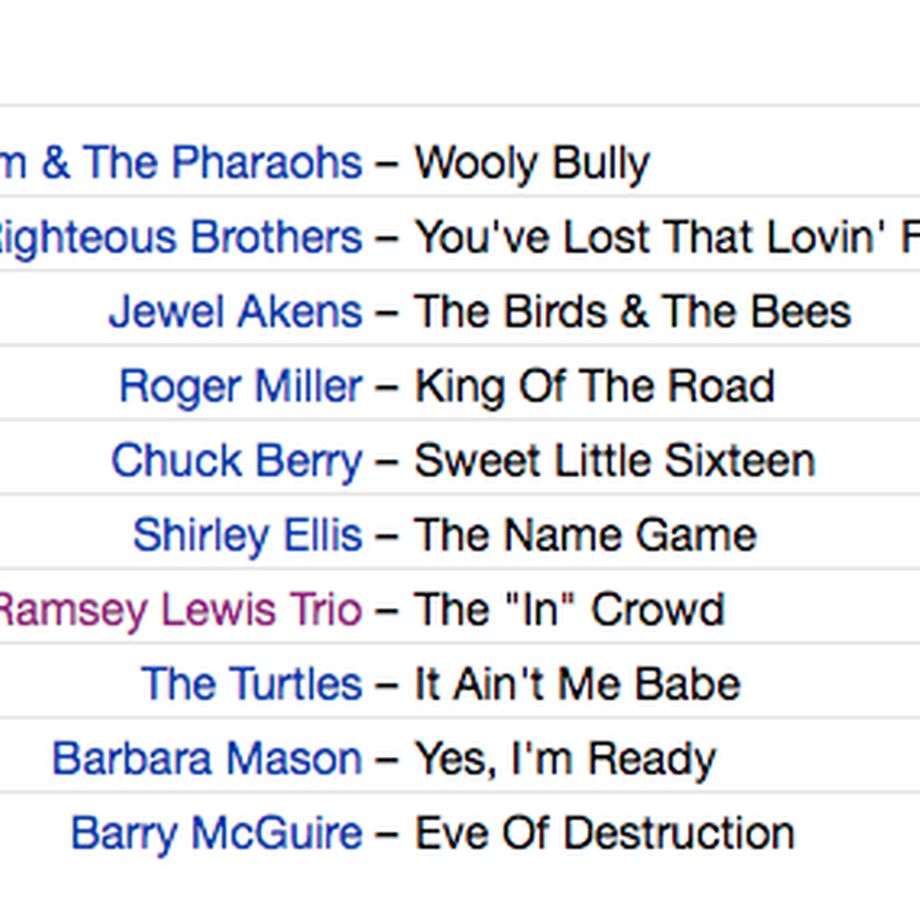Click It Ain't Me Babe title

[x=577, y=684]
